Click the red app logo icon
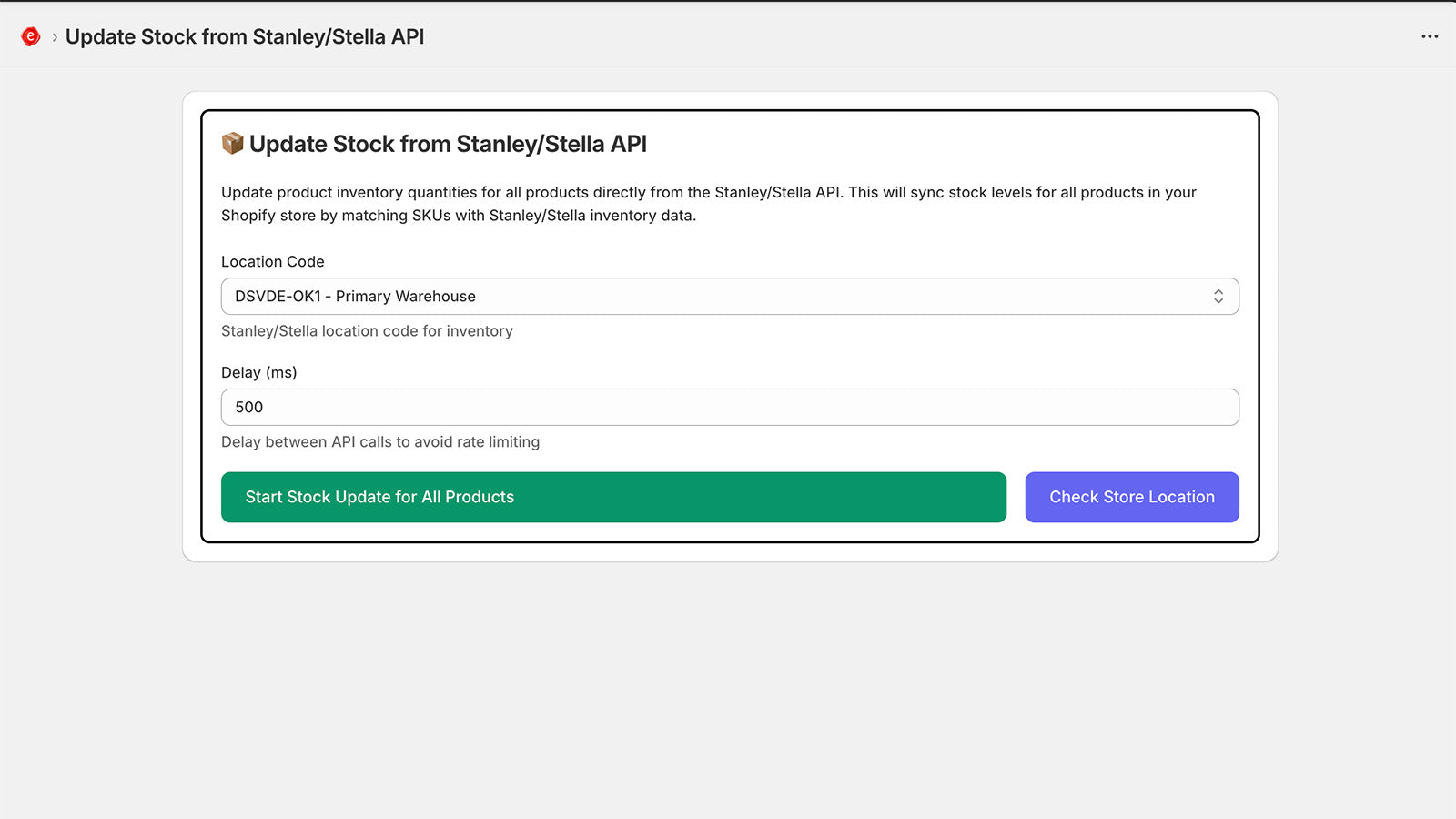The image size is (1456, 819). click(30, 36)
